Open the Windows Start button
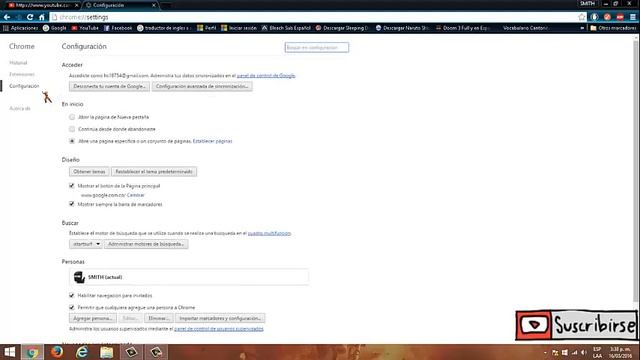Viewport: 640px width, 360px height. 9,352
